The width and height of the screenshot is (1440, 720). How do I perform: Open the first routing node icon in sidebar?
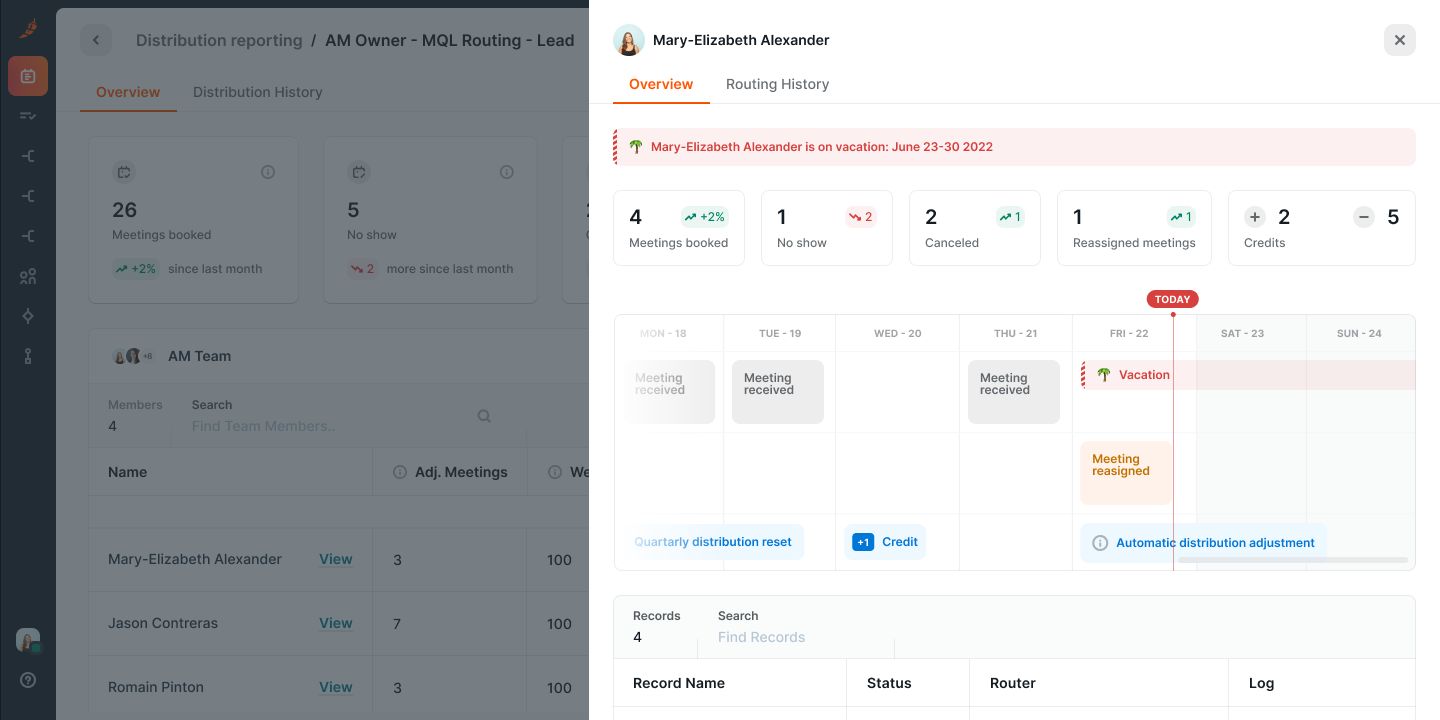28,156
